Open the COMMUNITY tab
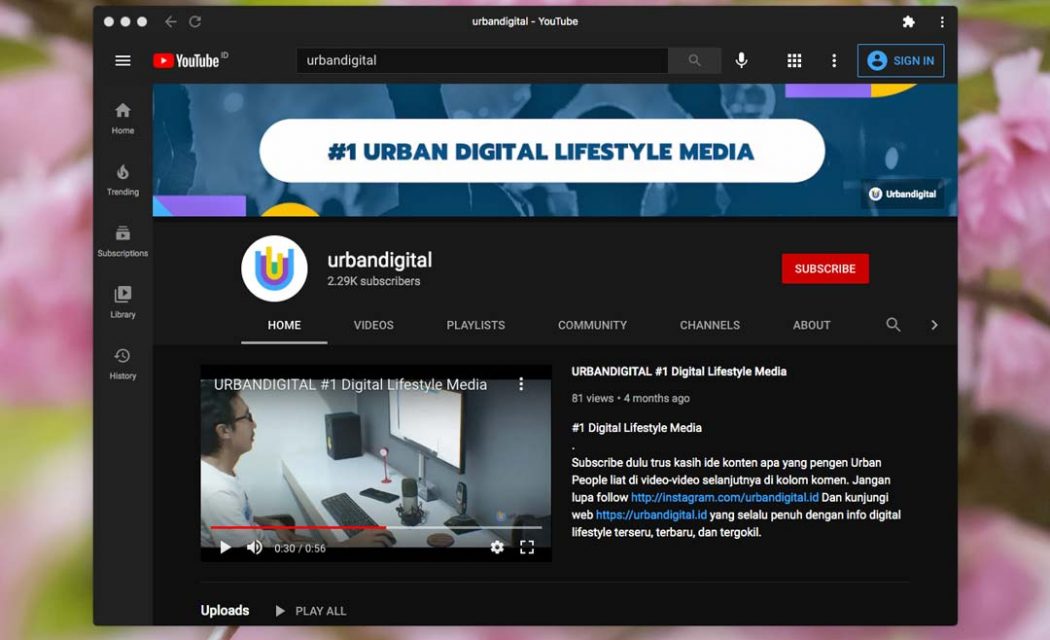The height and width of the screenshot is (640, 1050). click(592, 325)
